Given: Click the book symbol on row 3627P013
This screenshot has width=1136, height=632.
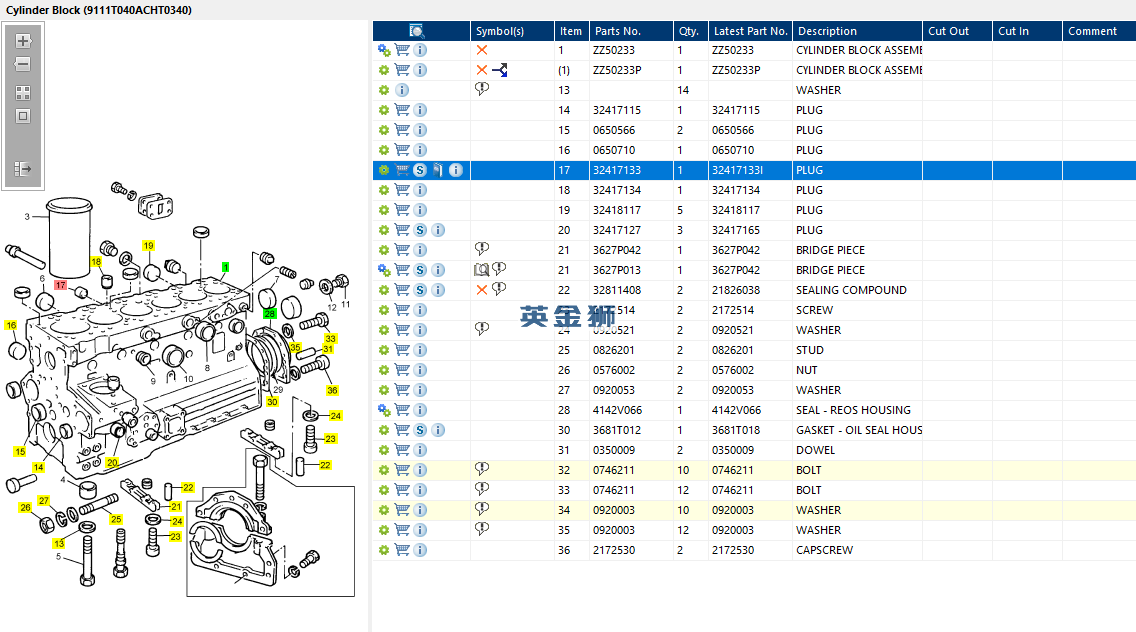Looking at the screenshot, I should [482, 270].
